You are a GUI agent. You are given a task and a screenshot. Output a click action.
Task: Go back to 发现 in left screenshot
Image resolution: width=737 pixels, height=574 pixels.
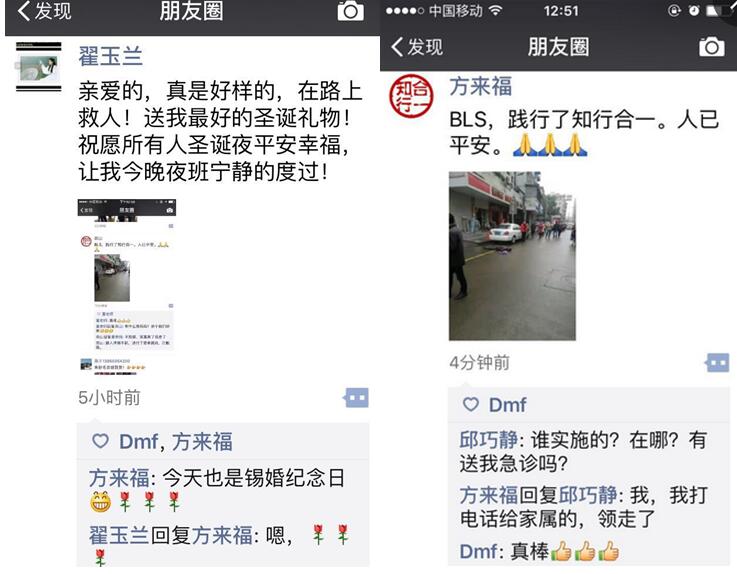click(44, 11)
